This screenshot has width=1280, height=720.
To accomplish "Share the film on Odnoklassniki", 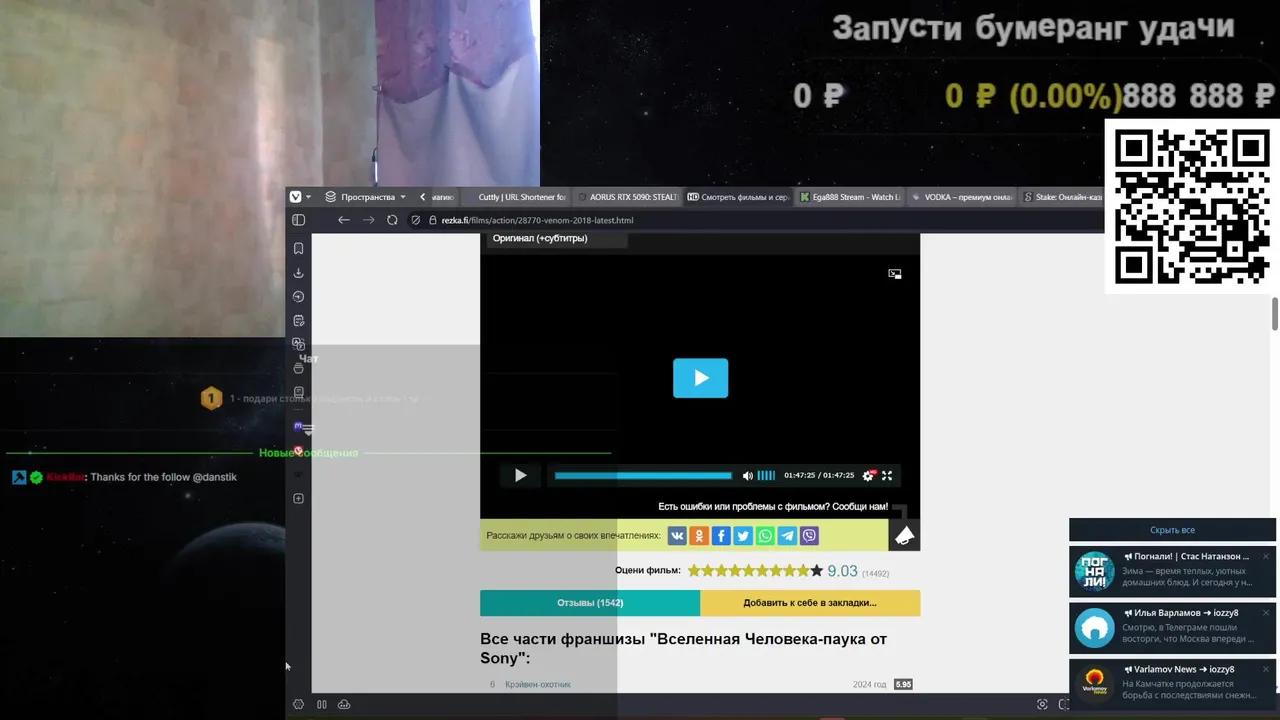I will (x=699, y=536).
